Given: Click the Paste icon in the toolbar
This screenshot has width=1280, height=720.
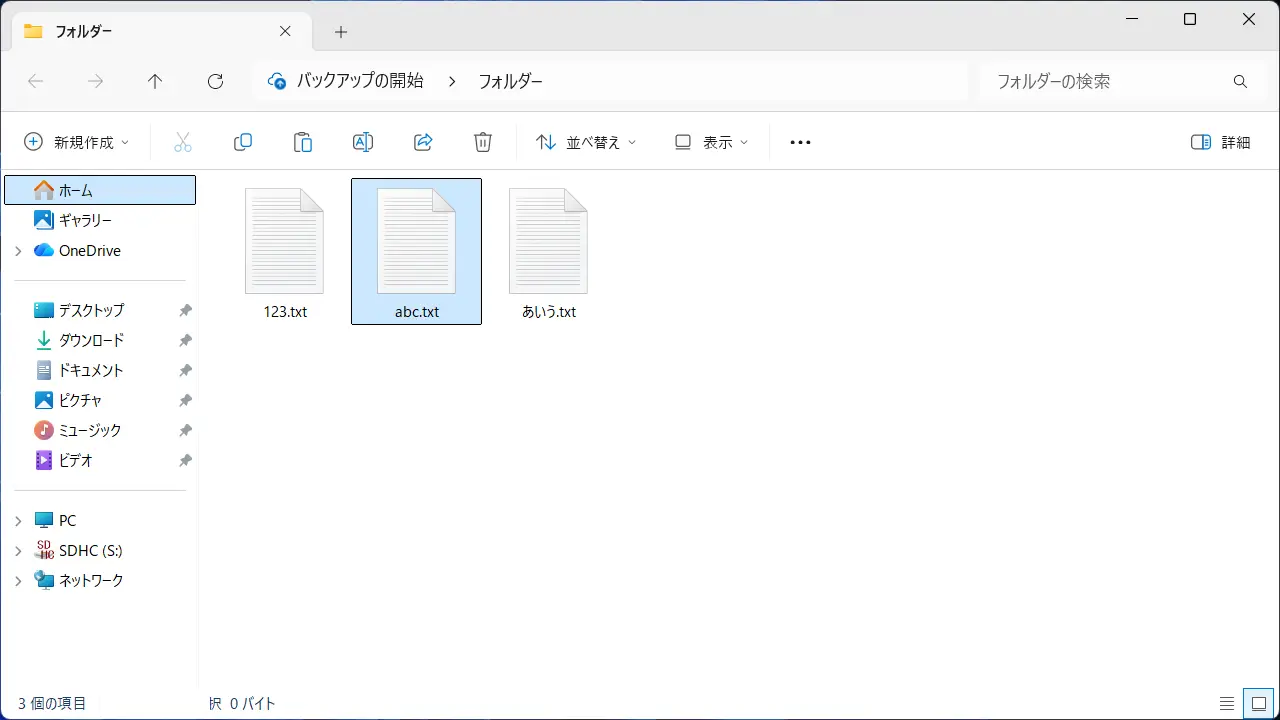Looking at the screenshot, I should pyautogui.click(x=303, y=141).
